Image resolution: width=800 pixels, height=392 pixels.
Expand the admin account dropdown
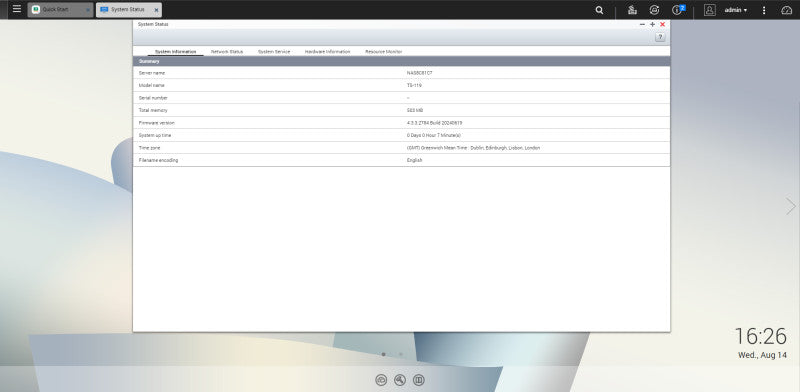click(736, 10)
